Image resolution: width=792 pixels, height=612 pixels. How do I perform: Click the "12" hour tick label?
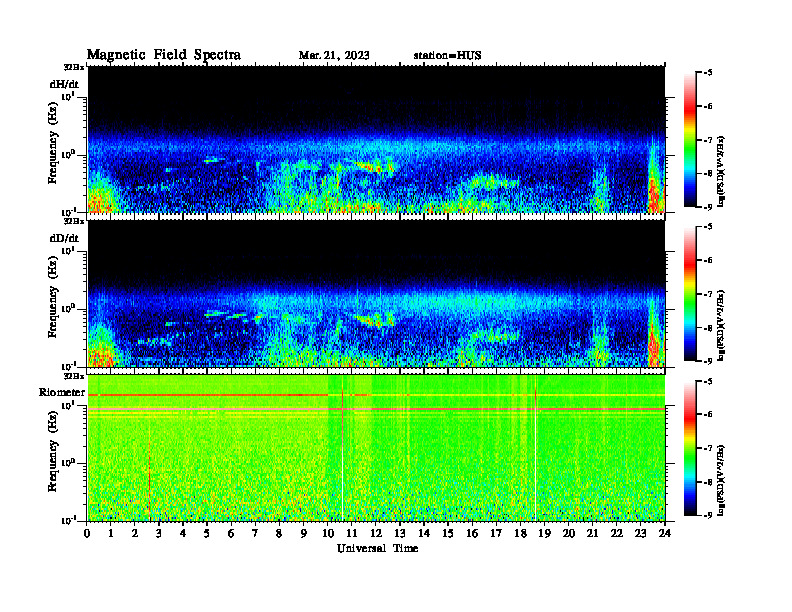[376, 533]
